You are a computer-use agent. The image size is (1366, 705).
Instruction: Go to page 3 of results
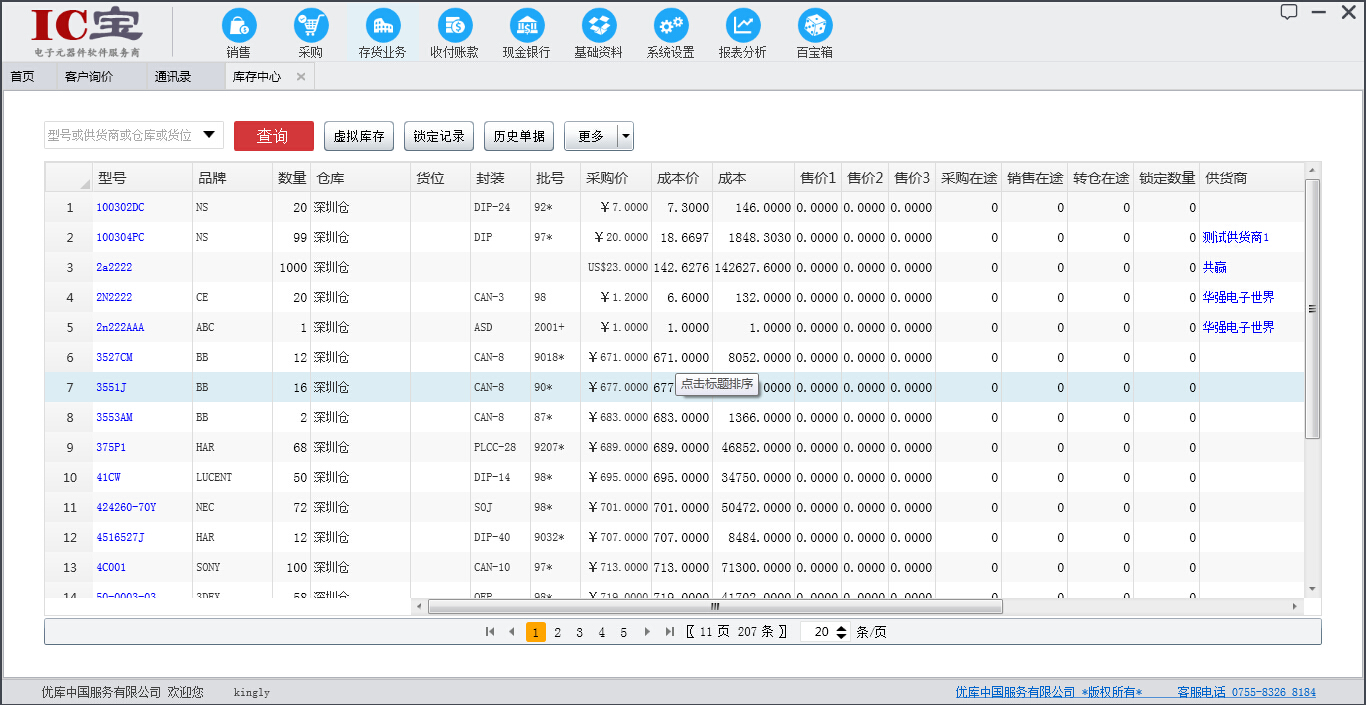(579, 632)
